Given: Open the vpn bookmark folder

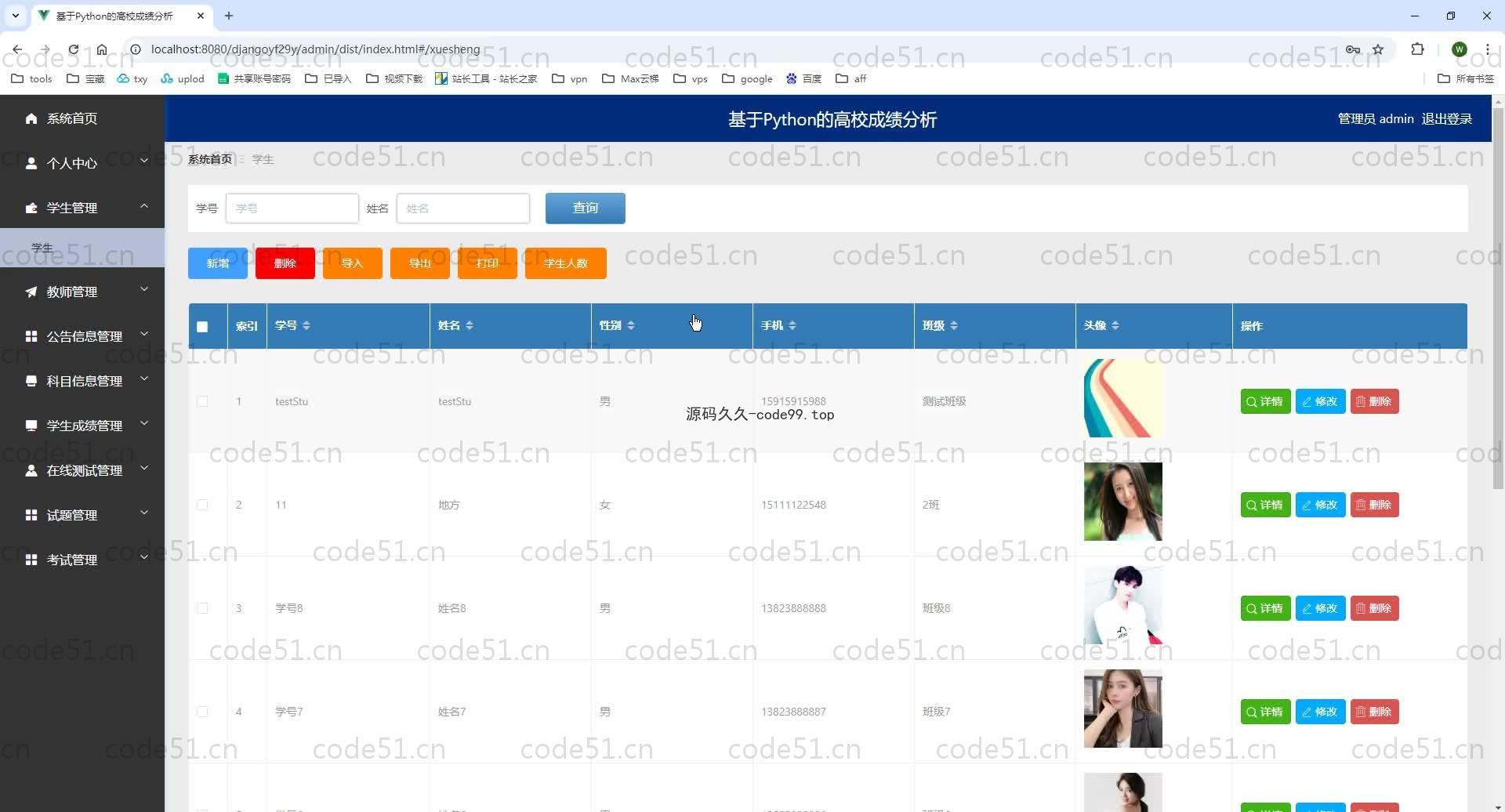Looking at the screenshot, I should pos(570,78).
